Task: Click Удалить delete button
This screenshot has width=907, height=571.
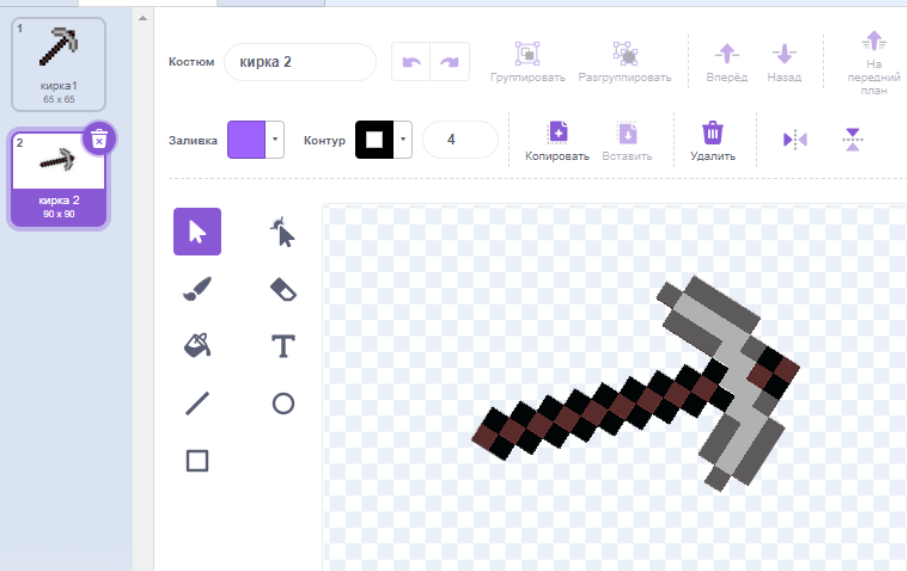Action: (x=713, y=141)
